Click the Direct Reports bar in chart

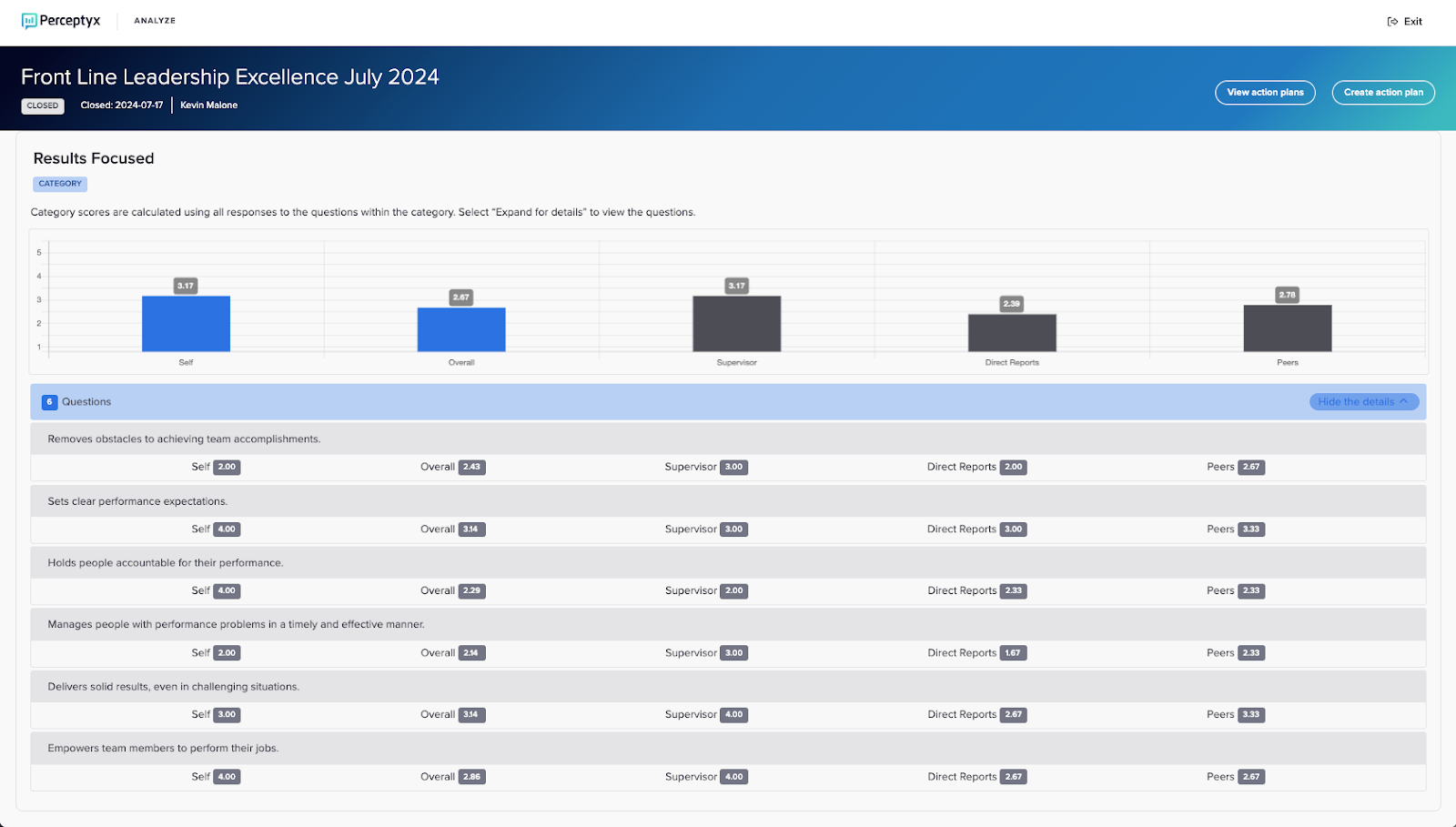(x=1012, y=333)
